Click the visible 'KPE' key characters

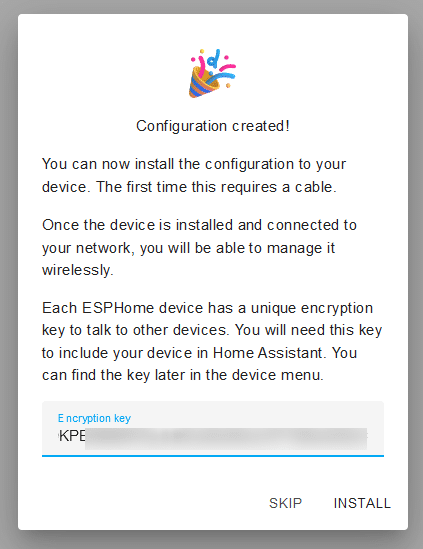pyautogui.click(x=72, y=436)
